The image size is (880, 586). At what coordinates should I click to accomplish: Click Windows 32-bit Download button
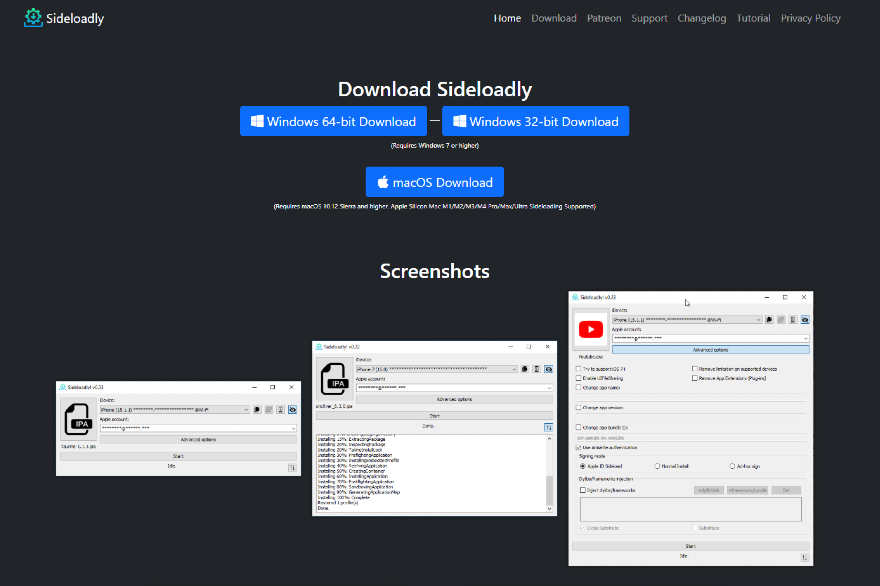coord(535,121)
